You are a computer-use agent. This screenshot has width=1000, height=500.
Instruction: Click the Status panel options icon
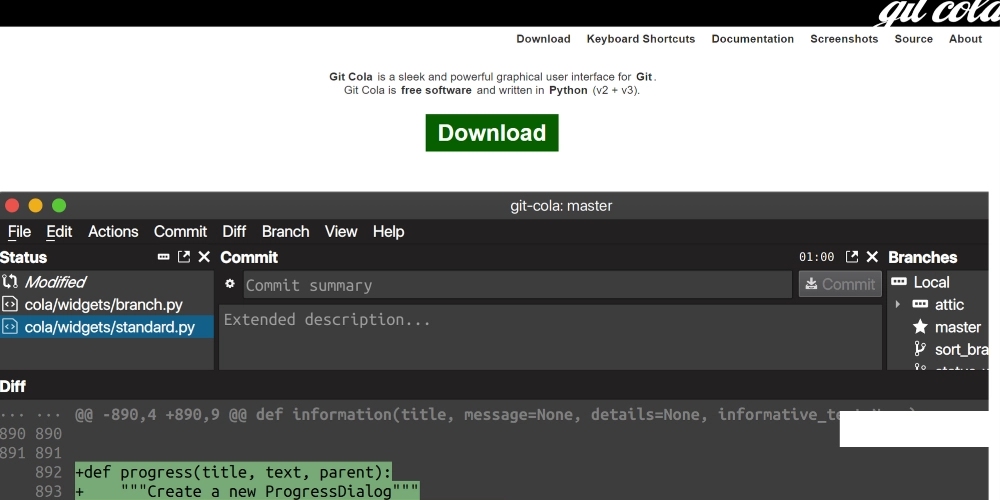pyautogui.click(x=164, y=257)
